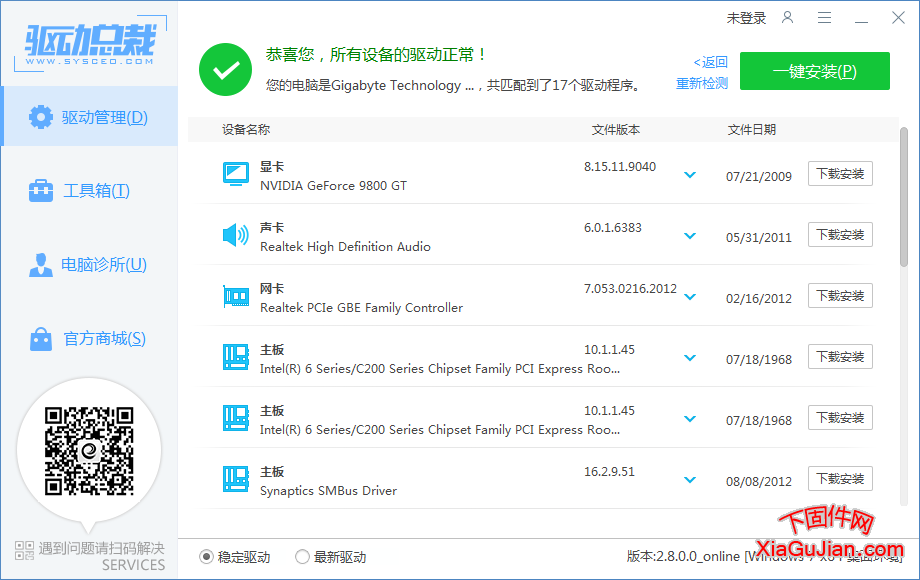Open the 电脑诊所(U) sidebar section
Viewport: 920px width, 580px height.
pos(90,264)
